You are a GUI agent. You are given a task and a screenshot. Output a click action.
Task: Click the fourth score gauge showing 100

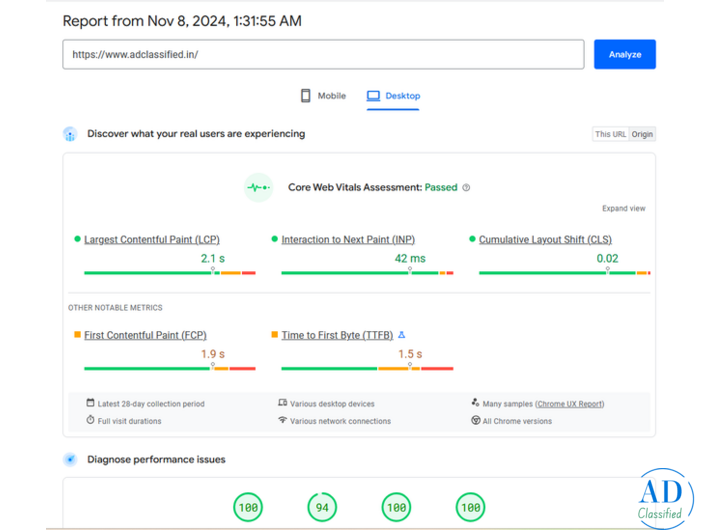tap(470, 507)
